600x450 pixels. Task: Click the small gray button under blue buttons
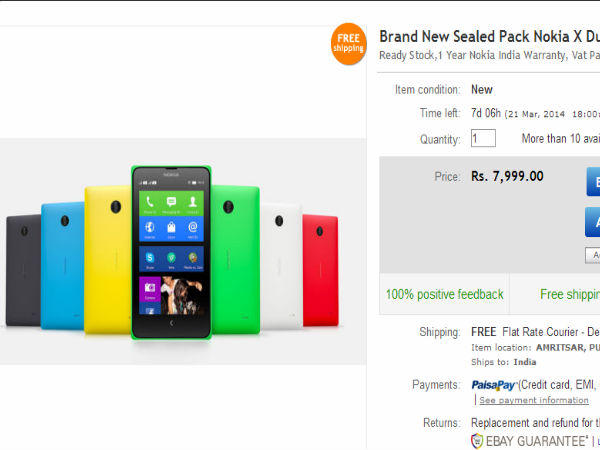593,255
